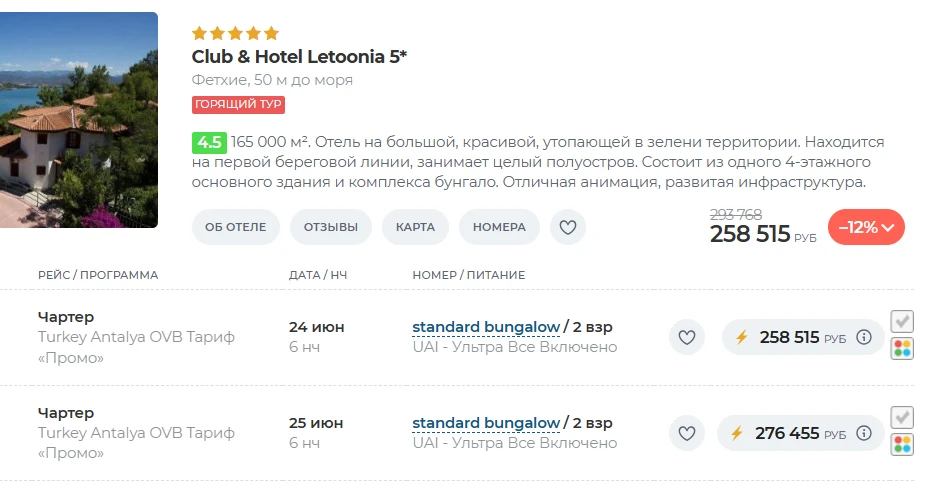Favorite the 24 июн tour offer
Viewport: 929px width, 489px height.
coord(687,337)
